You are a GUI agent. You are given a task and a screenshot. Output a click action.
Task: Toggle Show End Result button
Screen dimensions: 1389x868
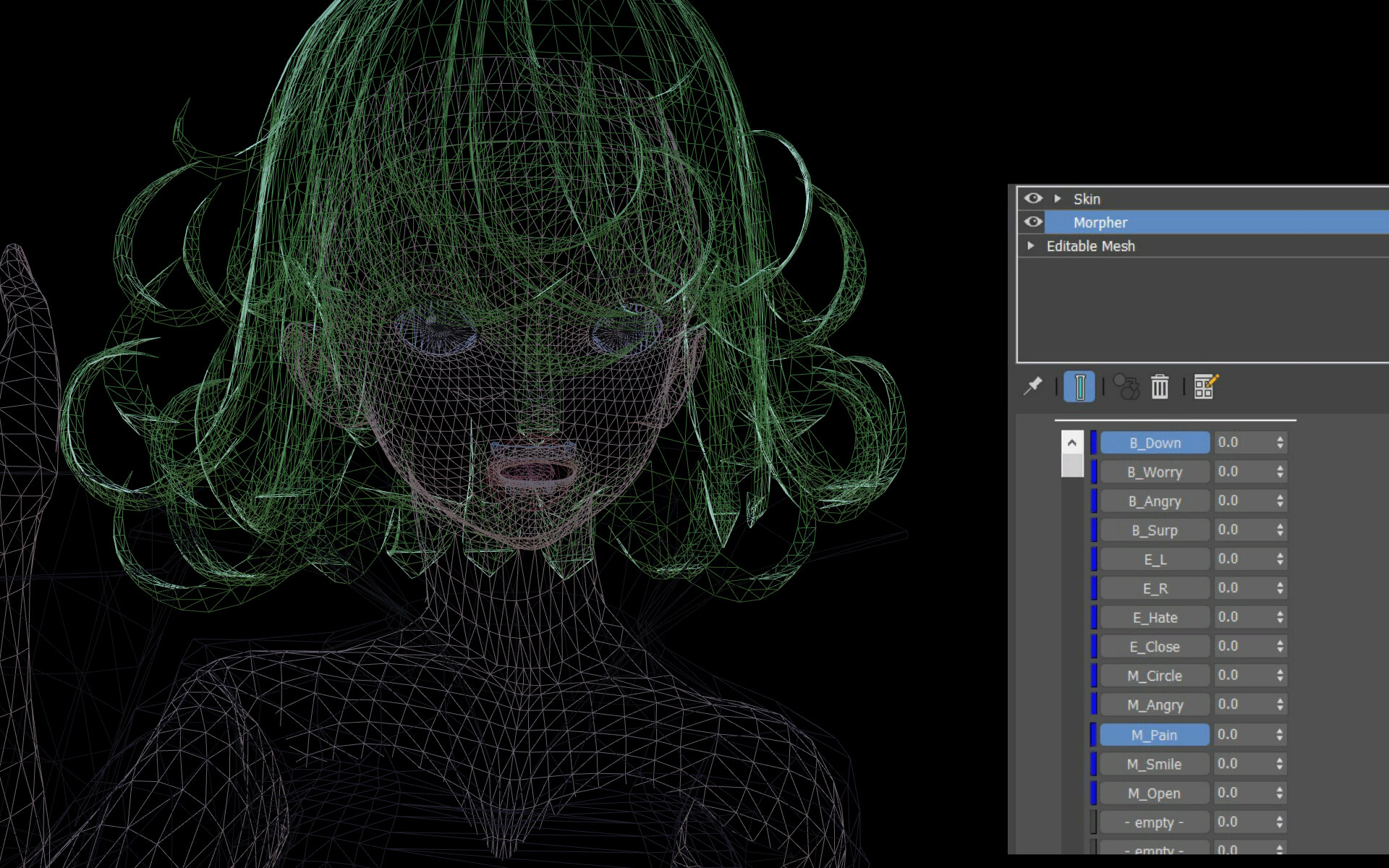(x=1079, y=386)
